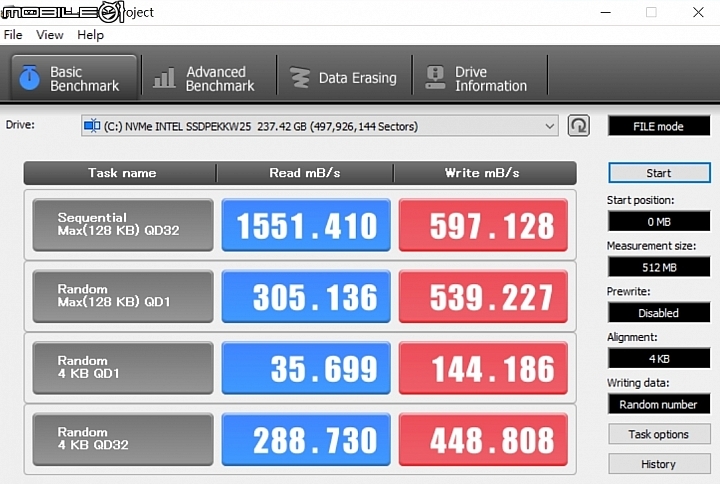Screen dimensions: 720x484
Task: Click the Random 4 KB QD32 task button
Action: pos(123,439)
